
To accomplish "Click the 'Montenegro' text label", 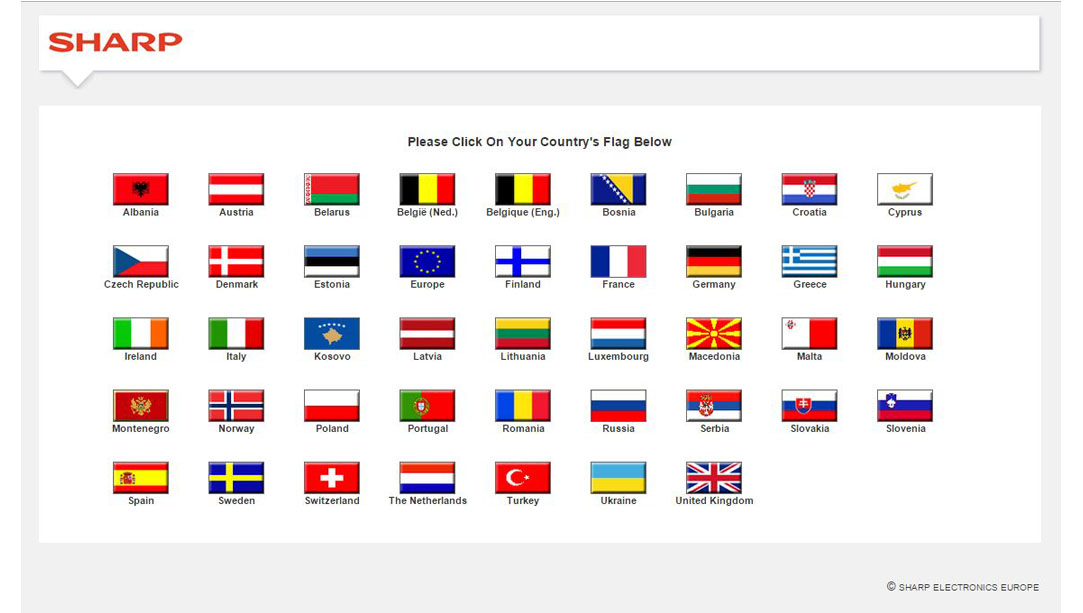I will [141, 429].
